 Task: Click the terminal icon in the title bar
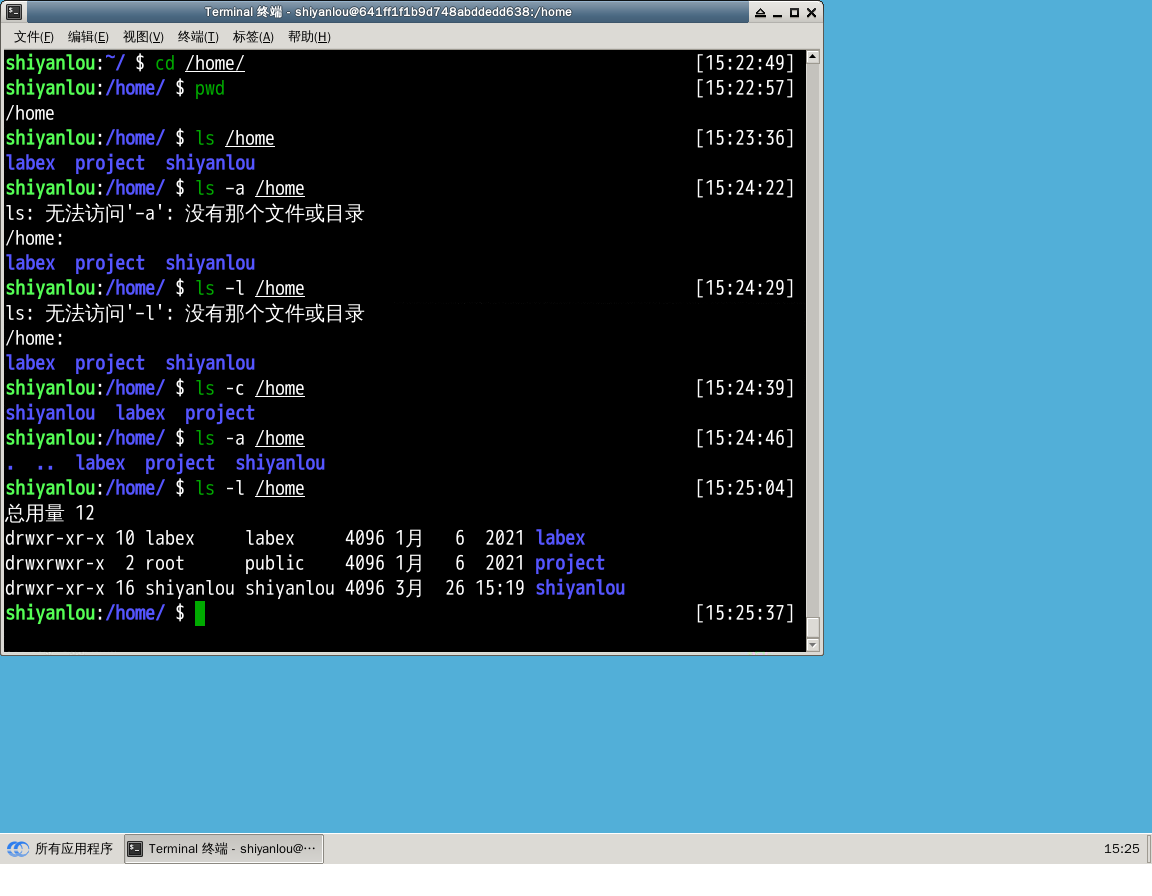coord(14,12)
